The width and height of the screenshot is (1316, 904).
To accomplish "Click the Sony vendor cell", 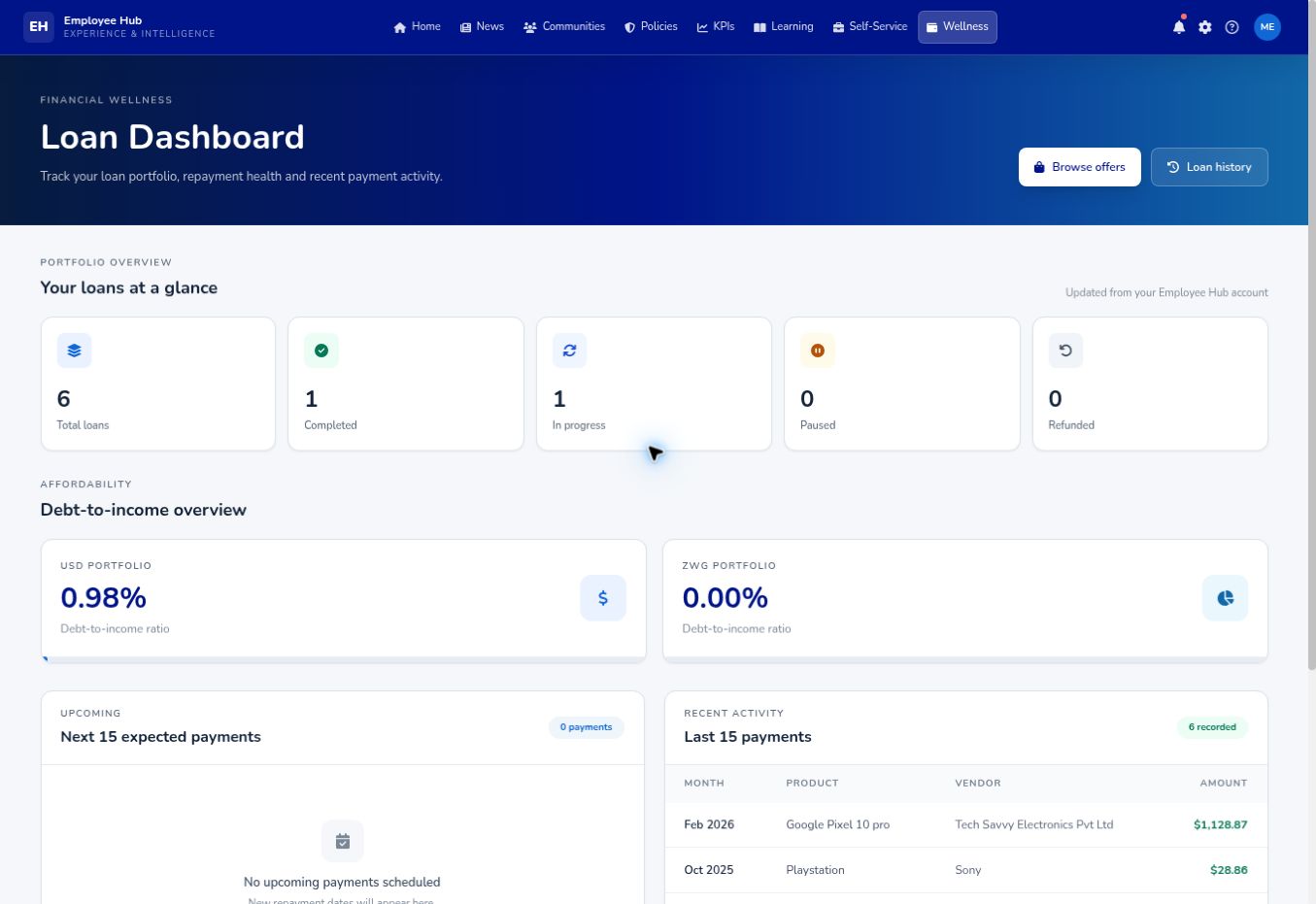I will click(968, 870).
